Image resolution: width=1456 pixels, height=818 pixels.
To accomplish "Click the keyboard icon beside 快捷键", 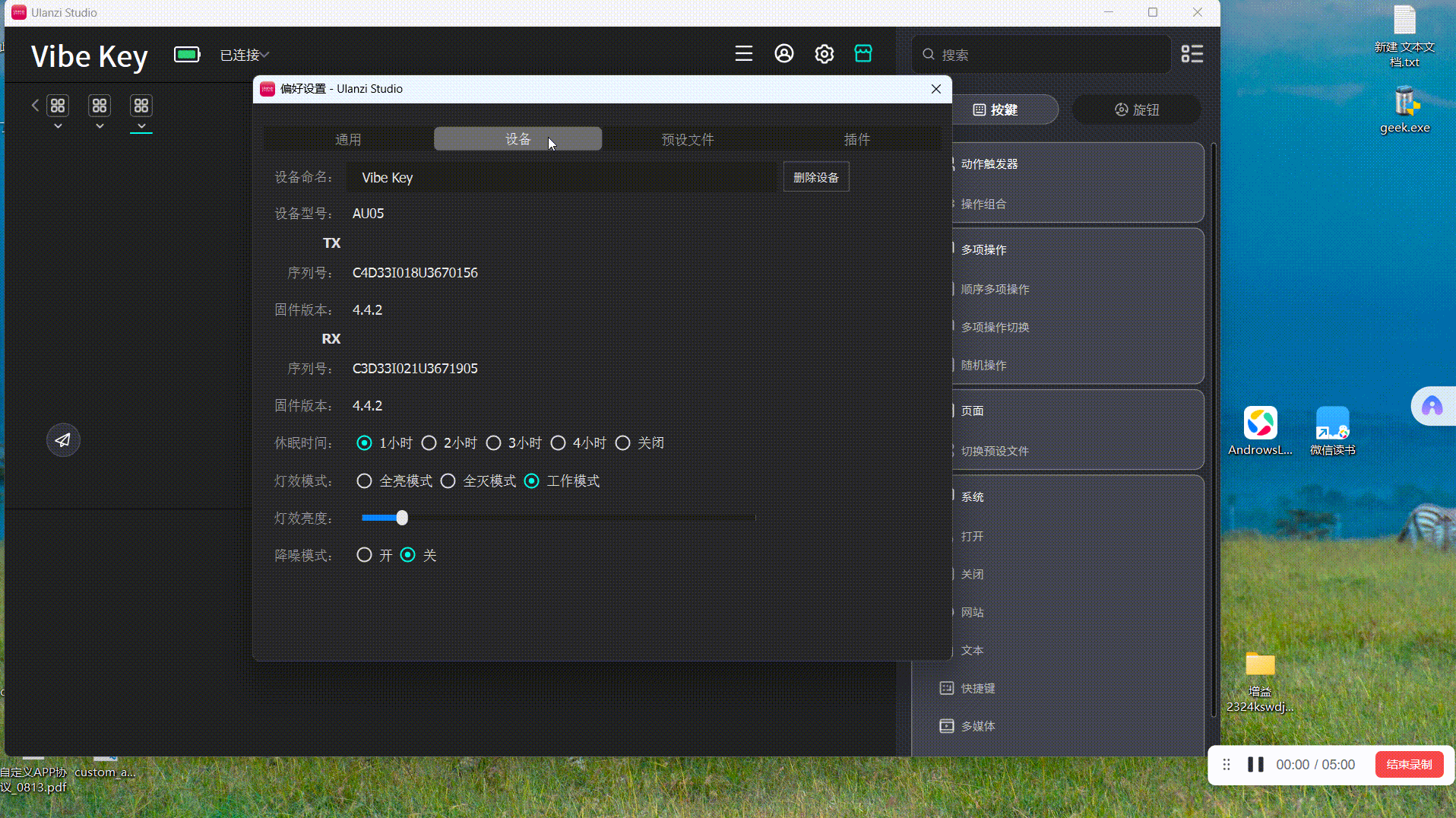I will [947, 688].
